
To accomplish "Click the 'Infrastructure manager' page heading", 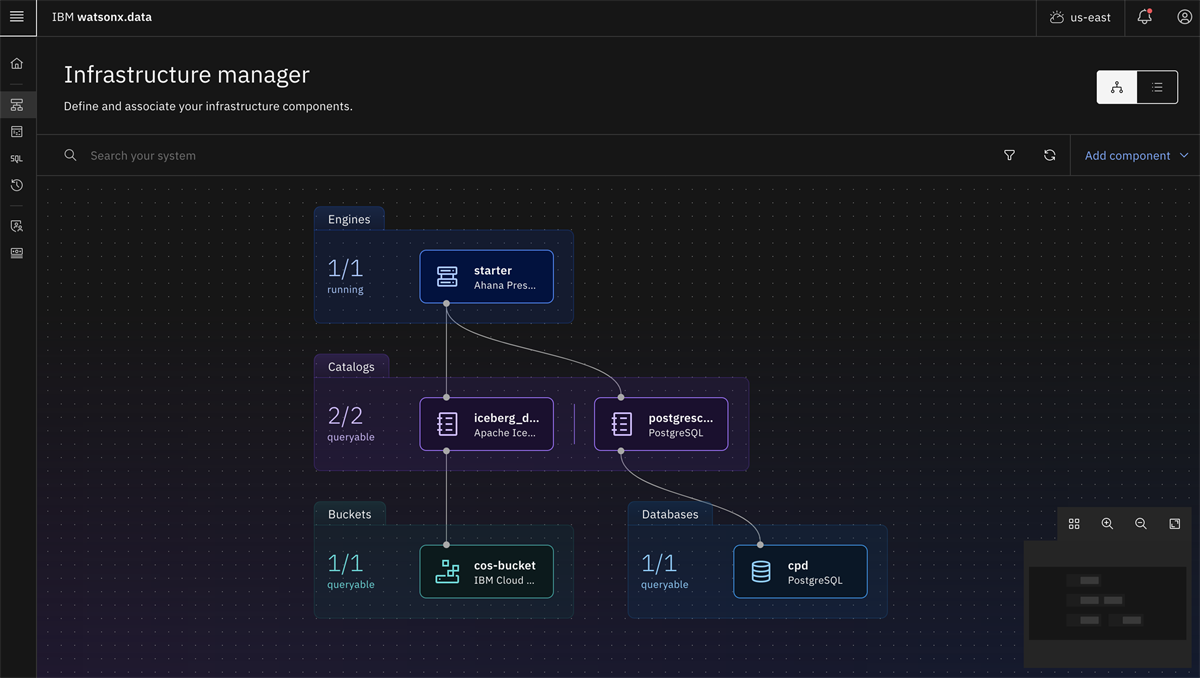I will coord(187,75).
